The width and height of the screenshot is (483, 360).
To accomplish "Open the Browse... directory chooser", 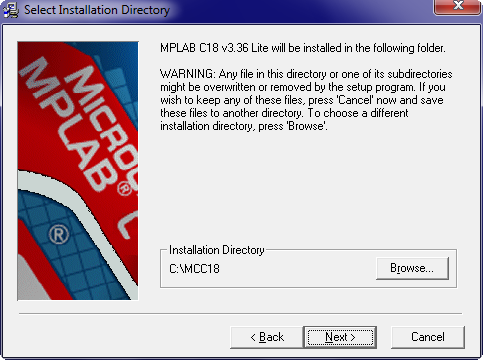I will 412,268.
